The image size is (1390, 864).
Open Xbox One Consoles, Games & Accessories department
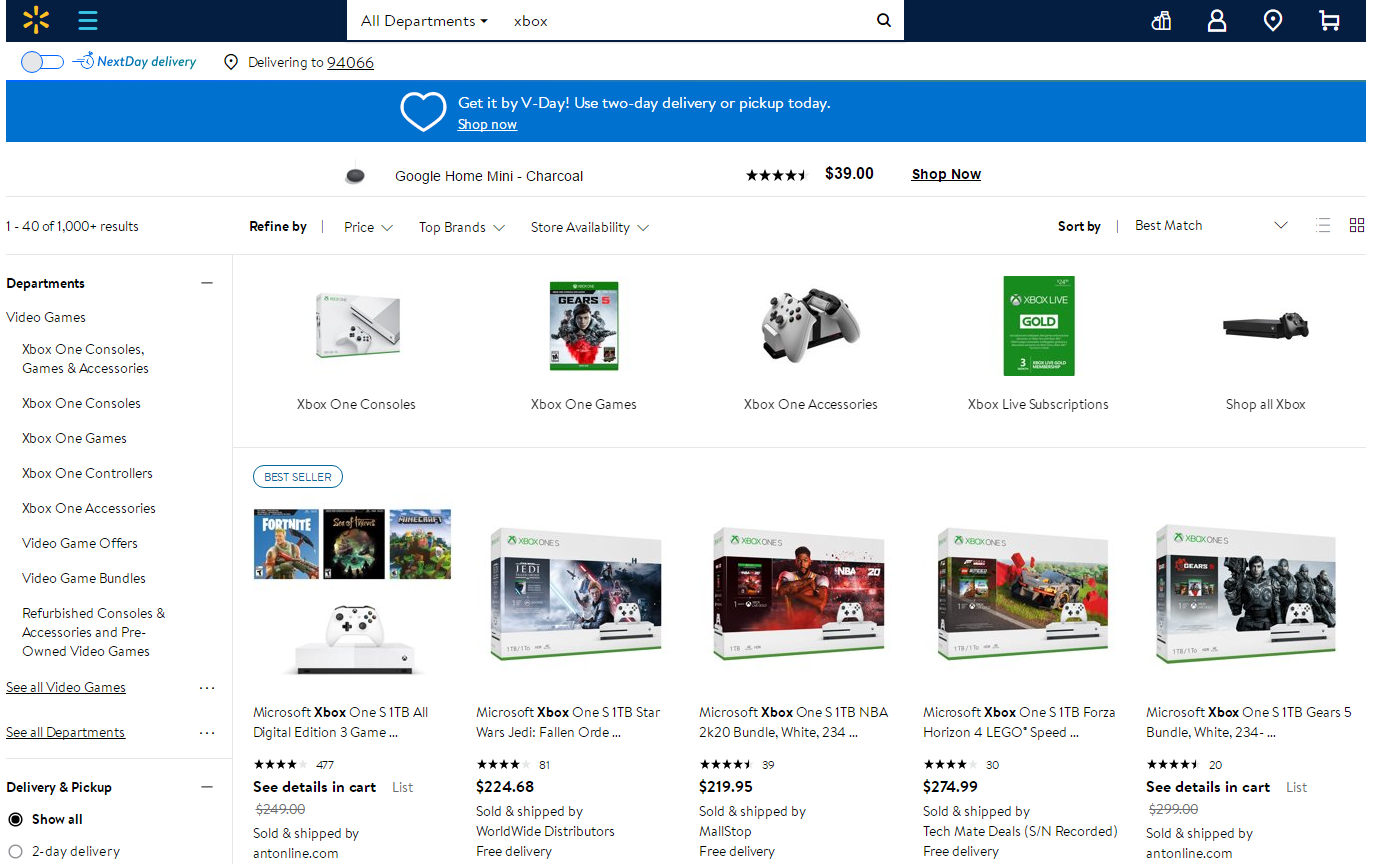click(85, 359)
